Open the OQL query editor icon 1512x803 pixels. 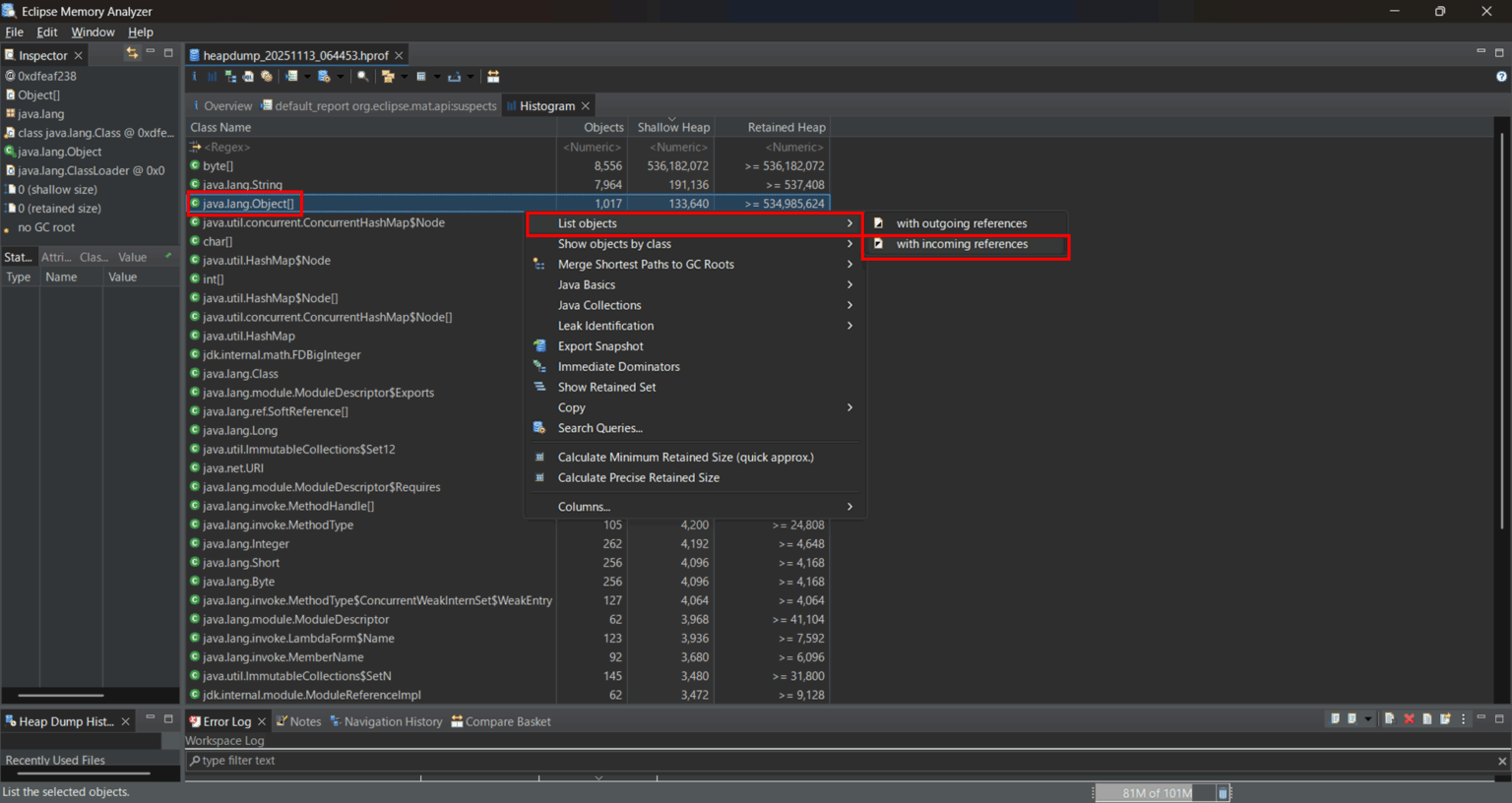point(248,76)
